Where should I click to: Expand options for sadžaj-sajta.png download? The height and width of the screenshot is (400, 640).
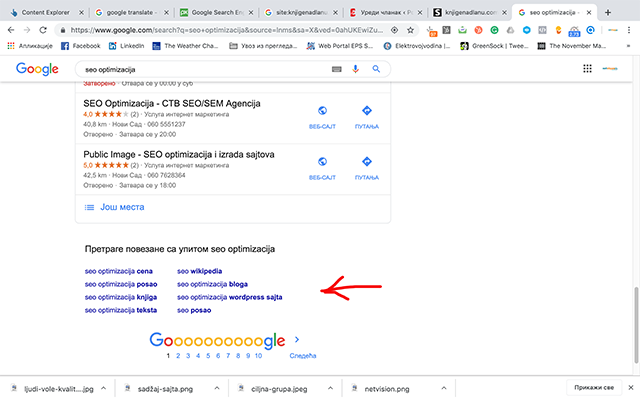coord(214,387)
